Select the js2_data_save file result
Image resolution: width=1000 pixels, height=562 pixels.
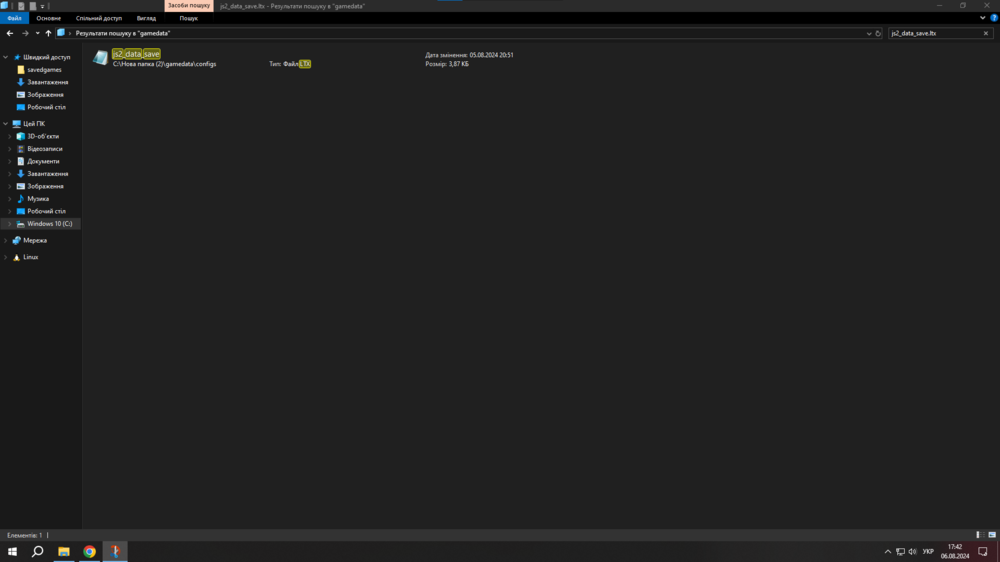click(x=136, y=54)
